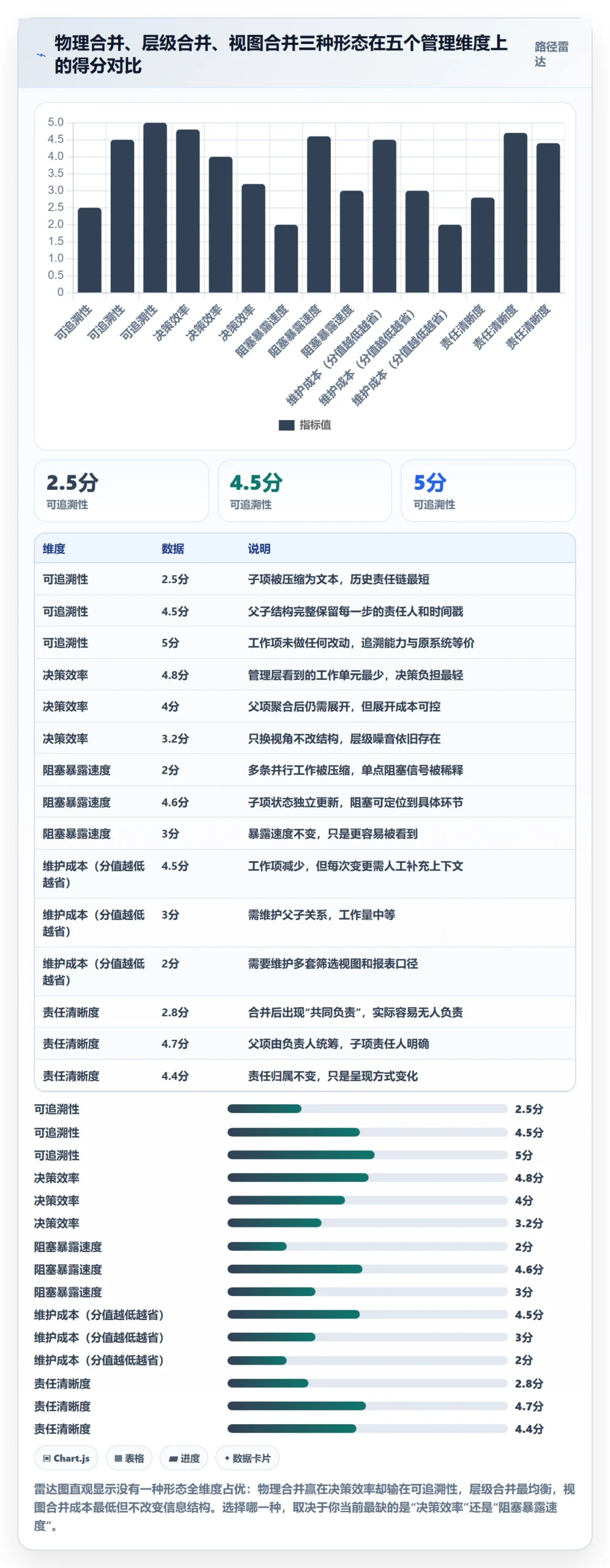Screen dimensions: 610x1568
Task: Click the 4.7分 value in the table
Action: click(x=175, y=1044)
